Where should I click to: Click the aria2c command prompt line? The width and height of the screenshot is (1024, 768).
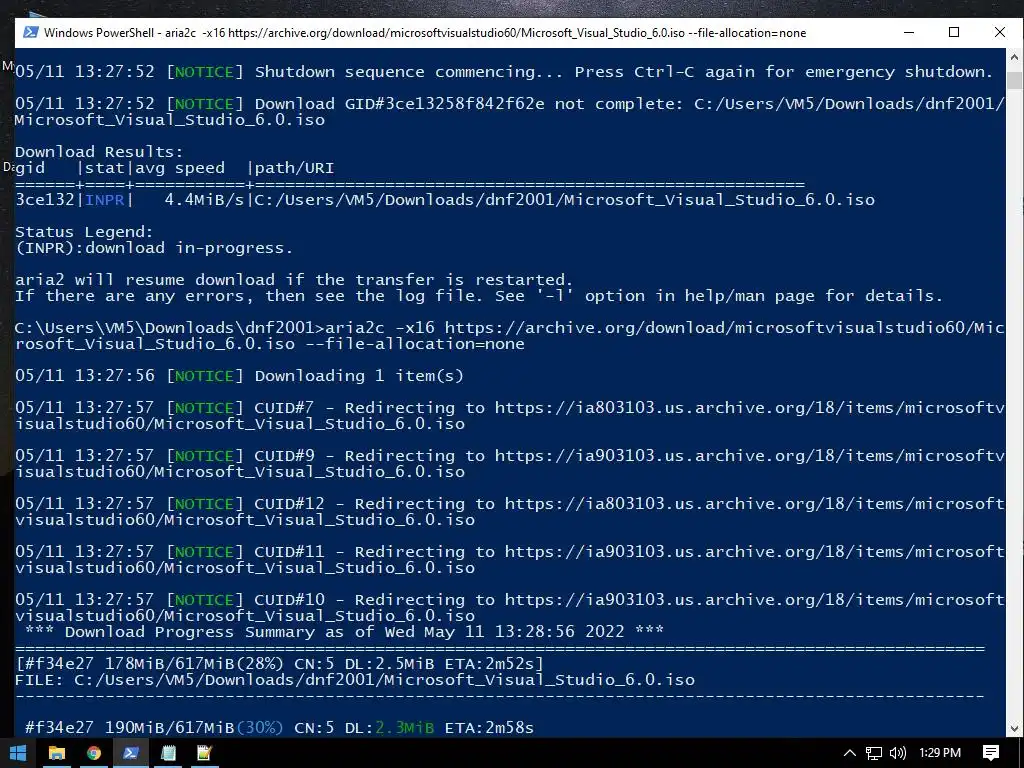[509, 336]
